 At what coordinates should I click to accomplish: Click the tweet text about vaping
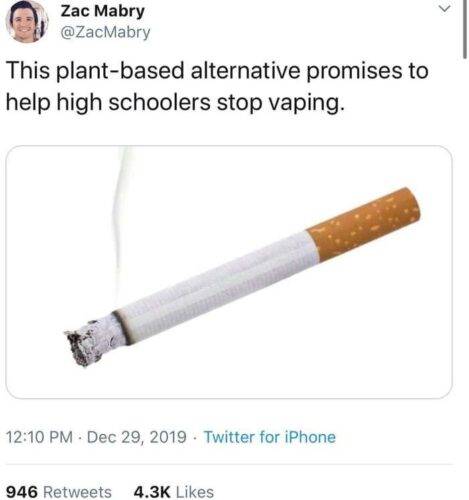(x=217, y=87)
